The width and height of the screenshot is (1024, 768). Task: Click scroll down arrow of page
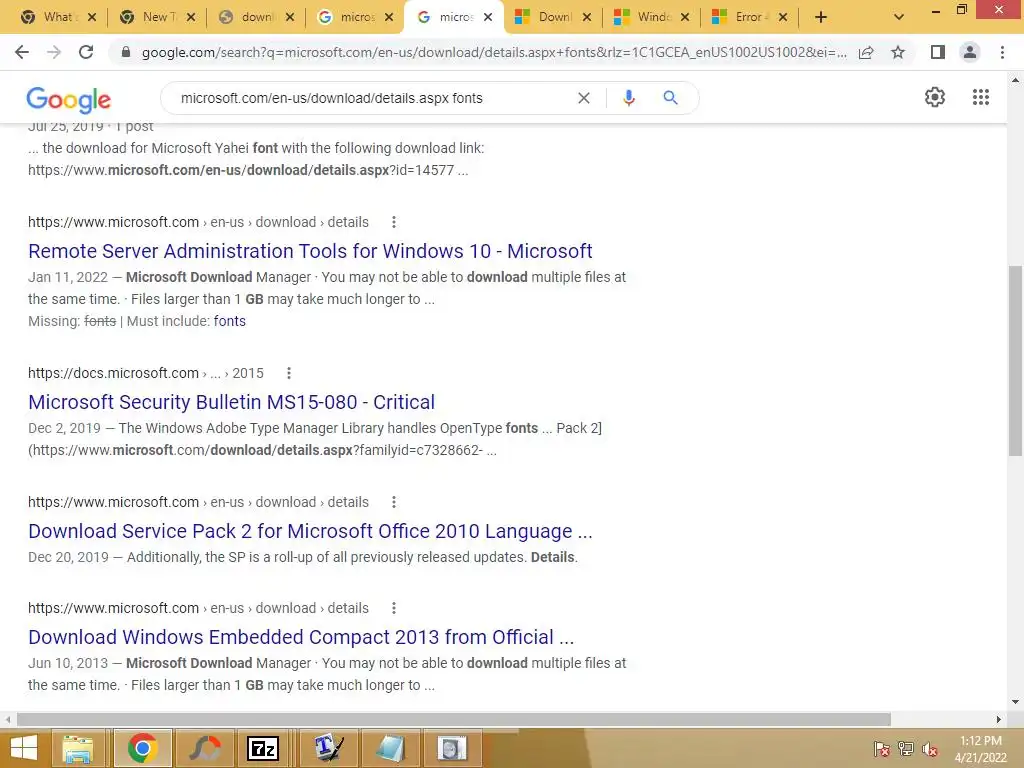[1015, 702]
